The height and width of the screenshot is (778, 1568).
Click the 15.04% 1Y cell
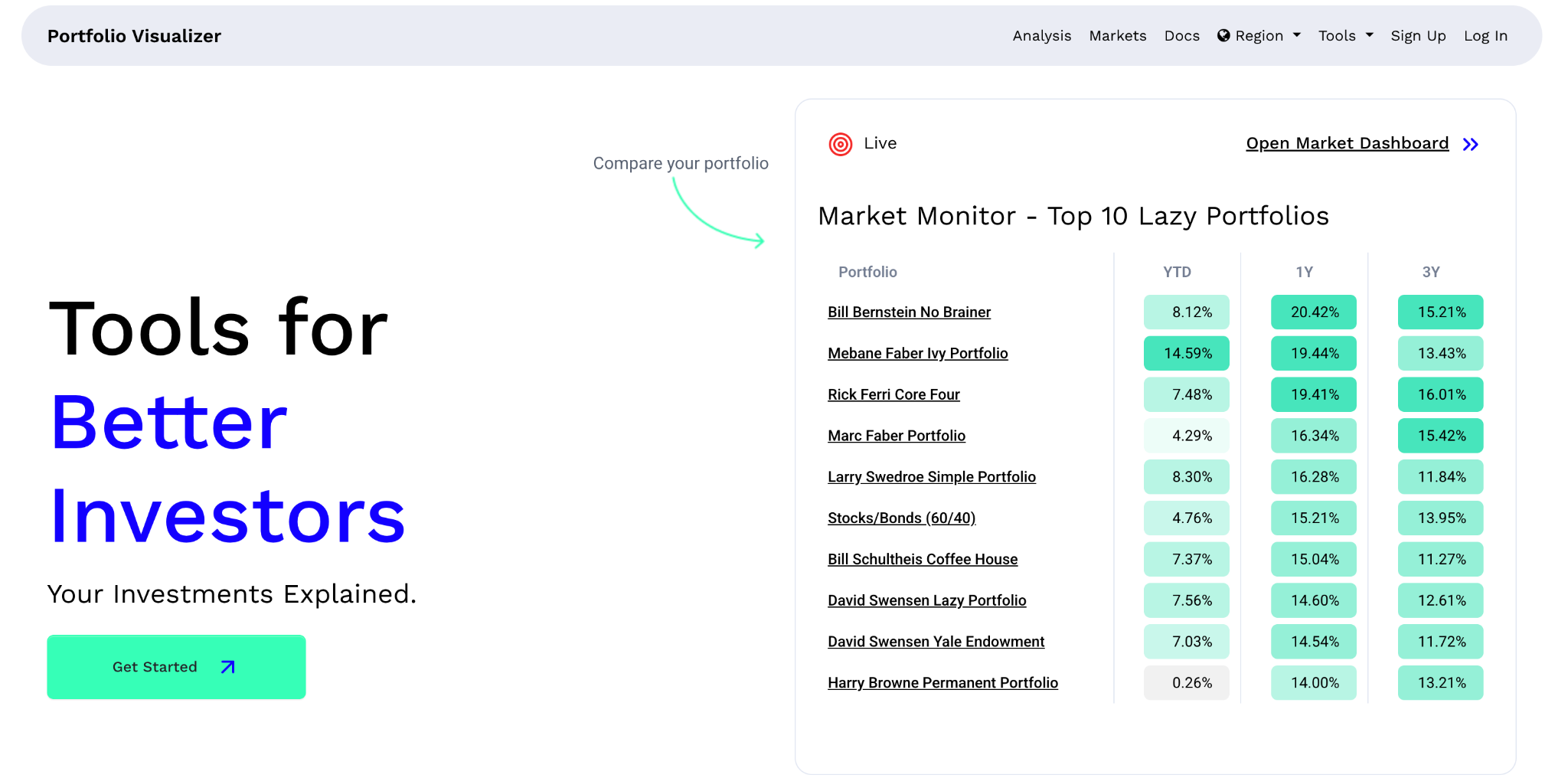tap(1313, 559)
